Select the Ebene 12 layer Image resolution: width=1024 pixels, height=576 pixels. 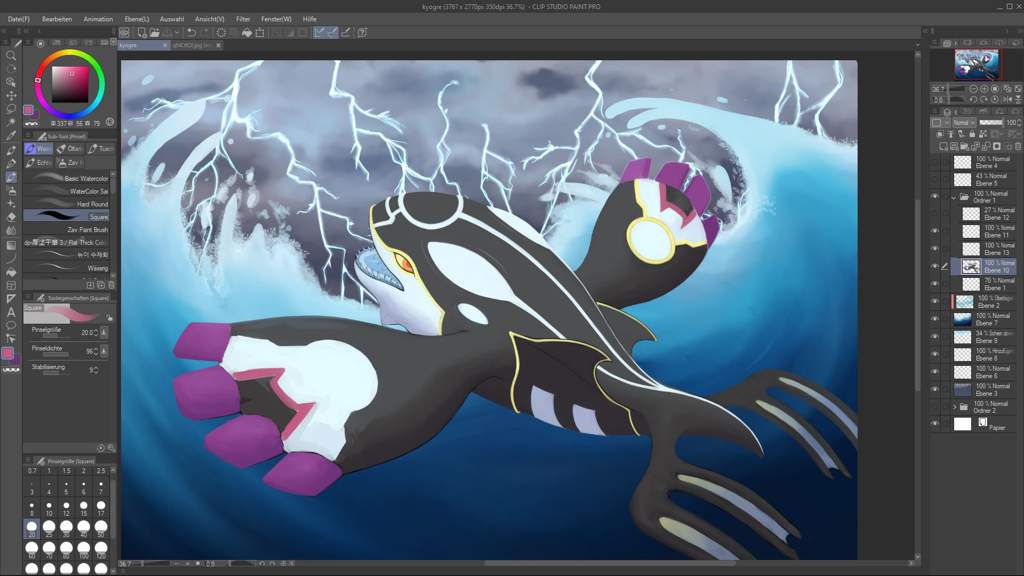click(988, 214)
